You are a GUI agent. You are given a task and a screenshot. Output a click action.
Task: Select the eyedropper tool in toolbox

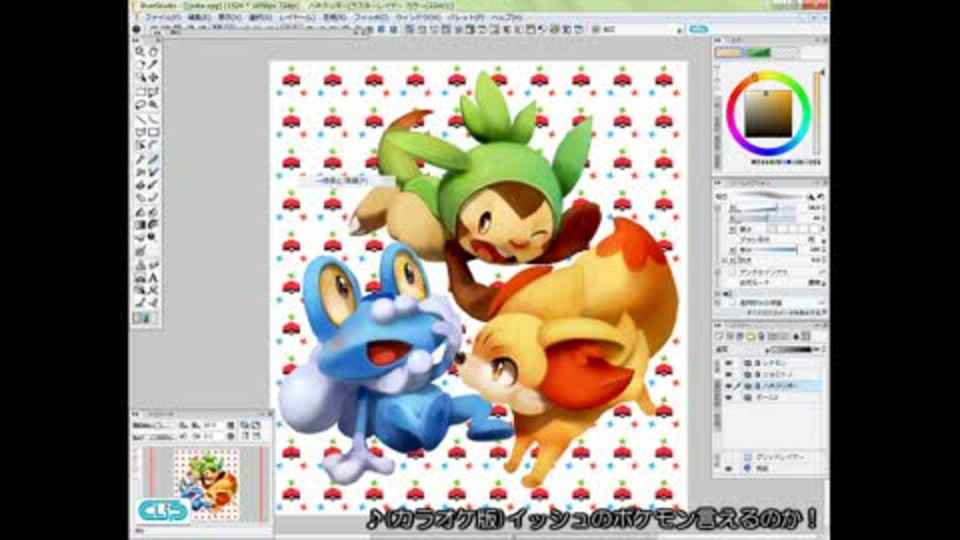pyautogui.click(x=153, y=64)
